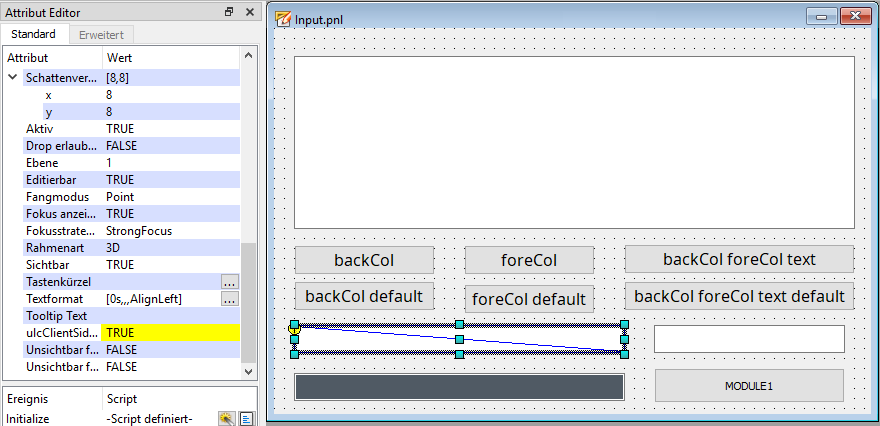Click the center handle of selected field
The height and width of the screenshot is (426, 880).
[459, 339]
